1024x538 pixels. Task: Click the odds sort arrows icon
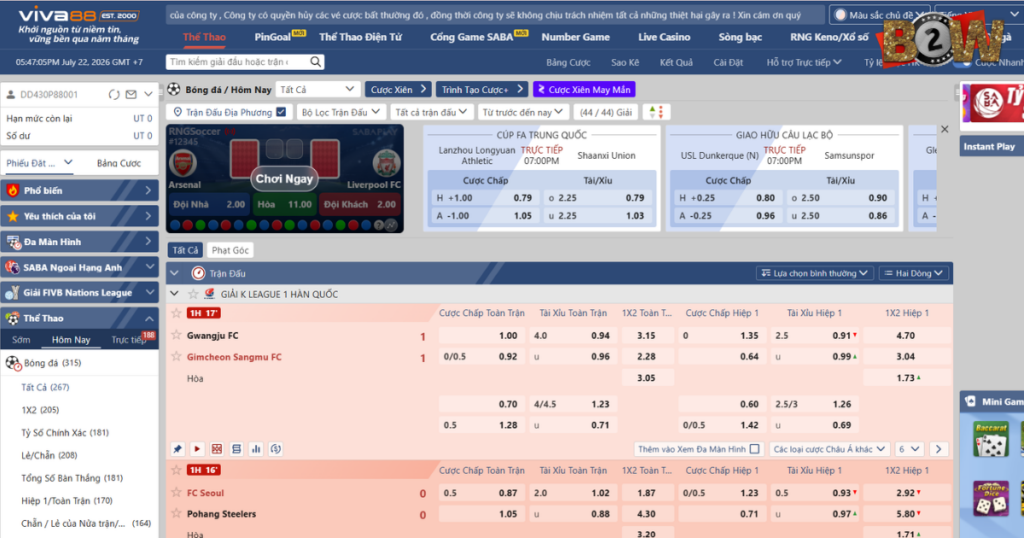657,112
